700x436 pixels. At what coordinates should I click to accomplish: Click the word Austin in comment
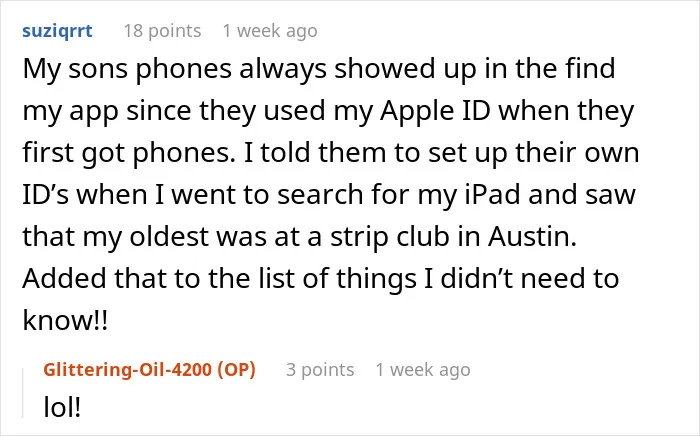[x=532, y=236]
